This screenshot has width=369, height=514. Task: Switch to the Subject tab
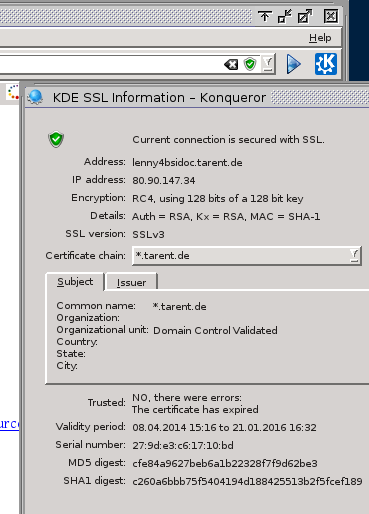click(75, 282)
